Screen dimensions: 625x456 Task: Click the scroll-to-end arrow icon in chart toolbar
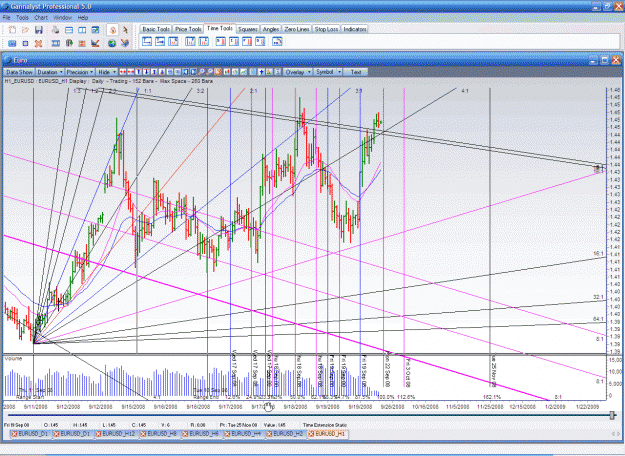tap(193, 72)
